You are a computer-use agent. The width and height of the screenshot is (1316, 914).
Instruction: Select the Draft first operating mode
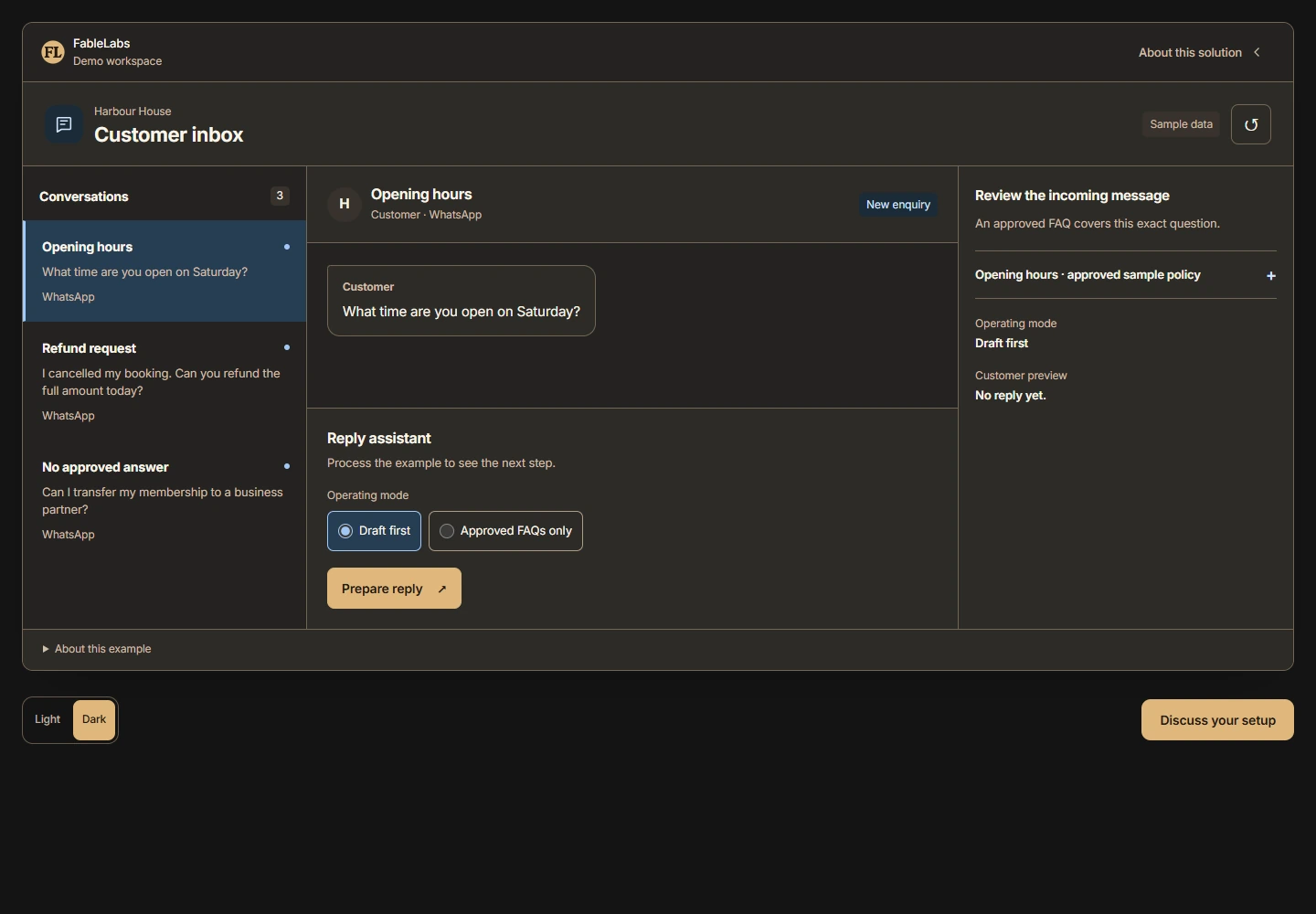pos(374,531)
